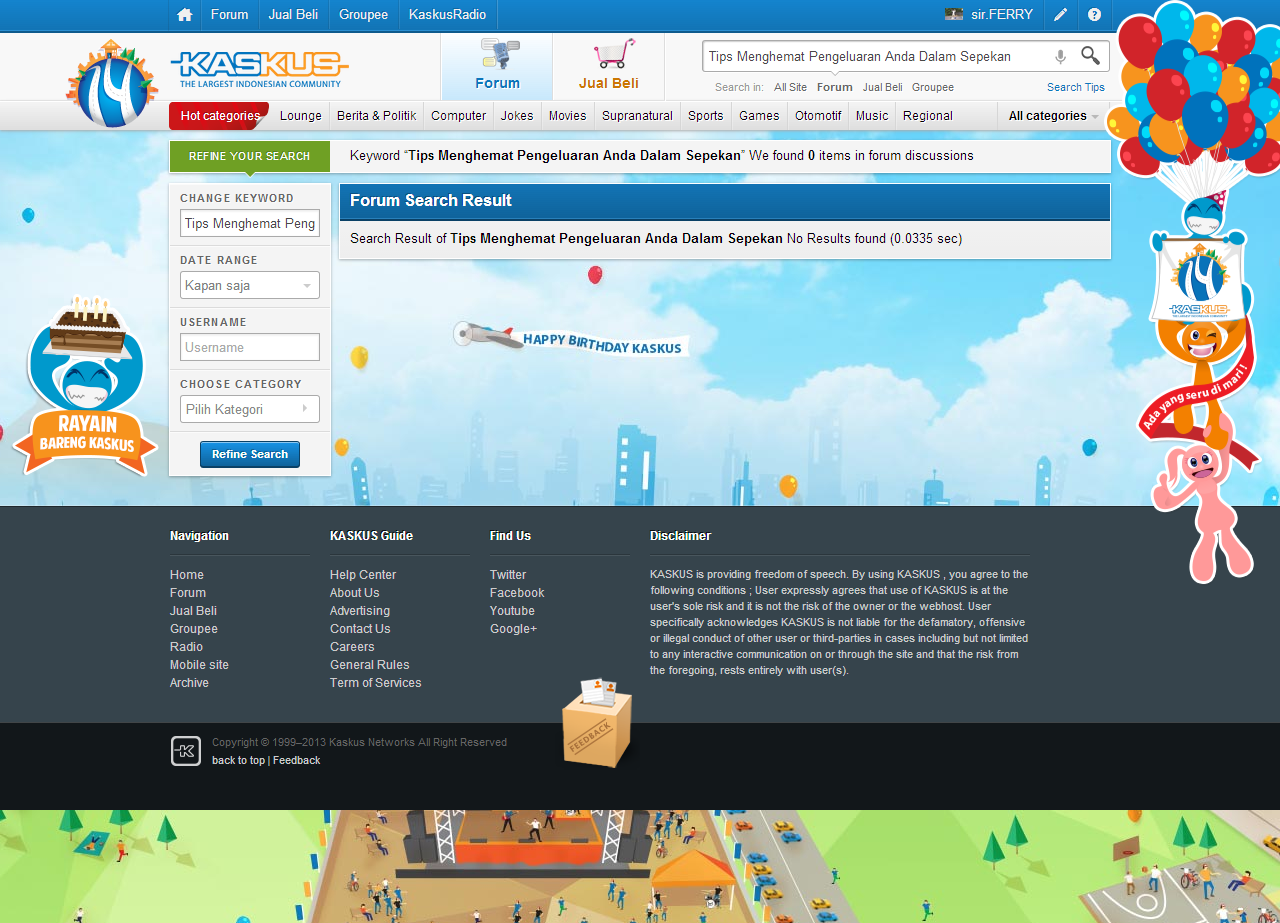
Task: Click the Happy Birthday Kaskus airplane banner
Action: pyautogui.click(x=570, y=340)
